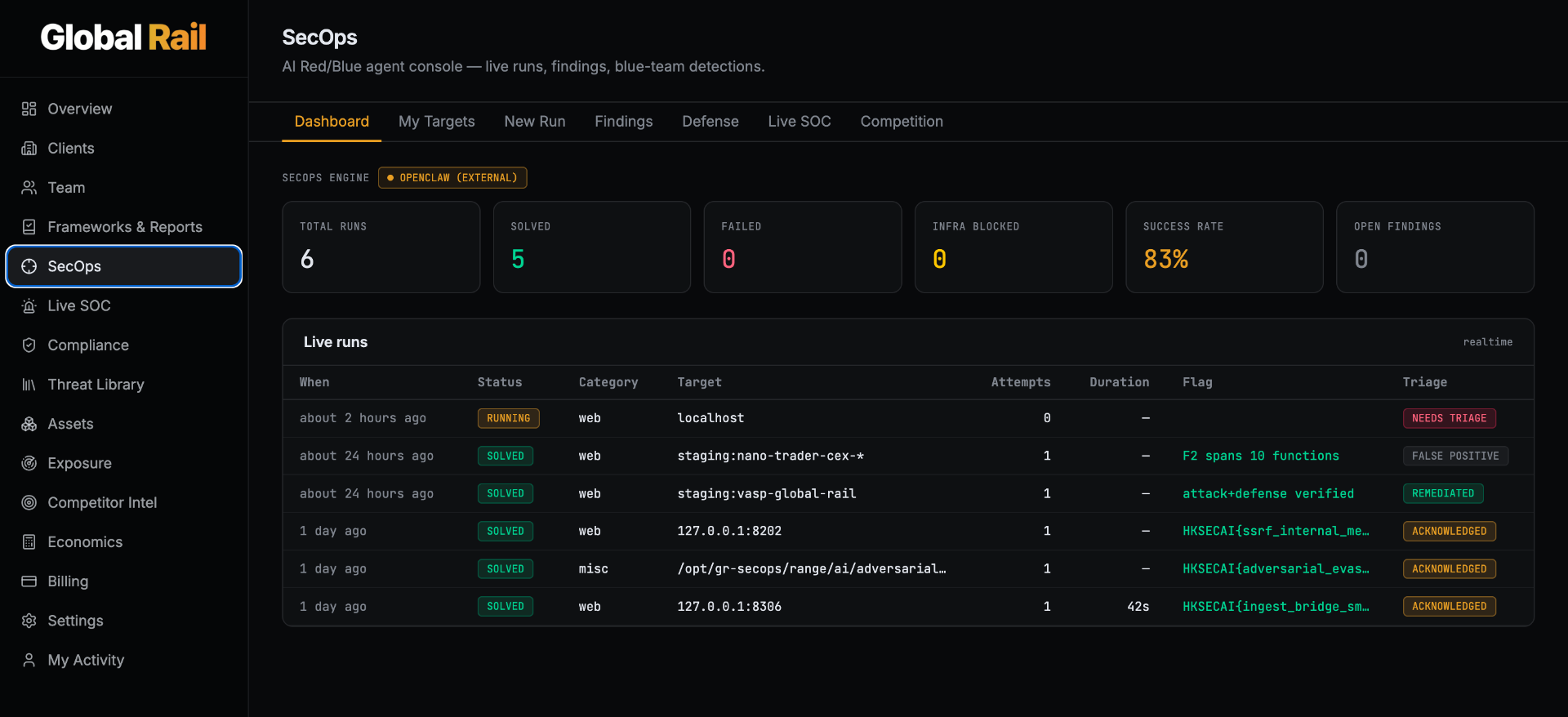Switch to the Findings tab

point(624,121)
